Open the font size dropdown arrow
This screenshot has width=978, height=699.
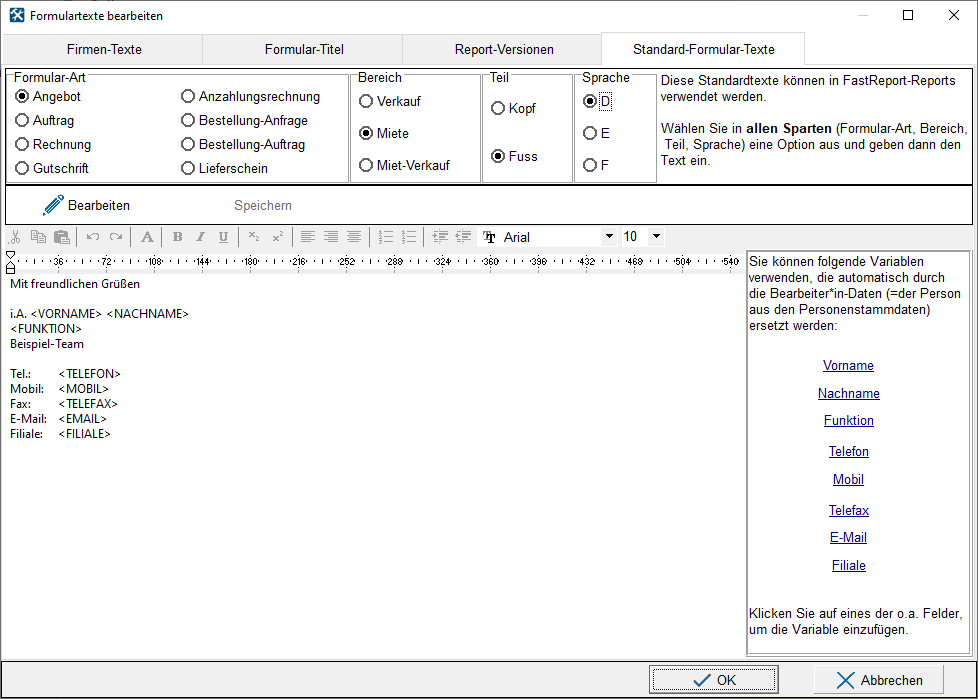(x=656, y=237)
